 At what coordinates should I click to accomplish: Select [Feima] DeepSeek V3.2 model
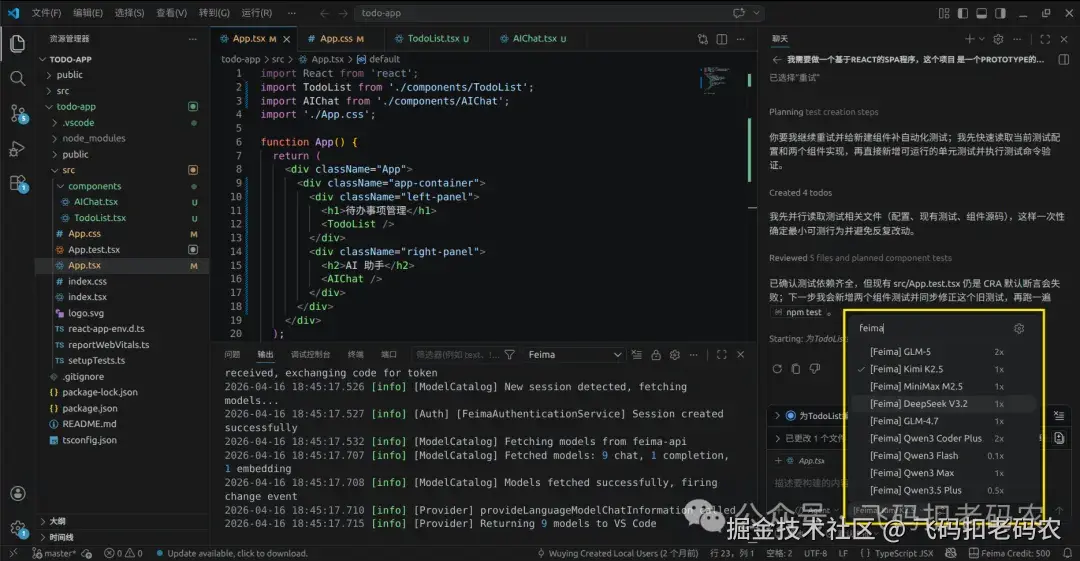tap(943, 404)
